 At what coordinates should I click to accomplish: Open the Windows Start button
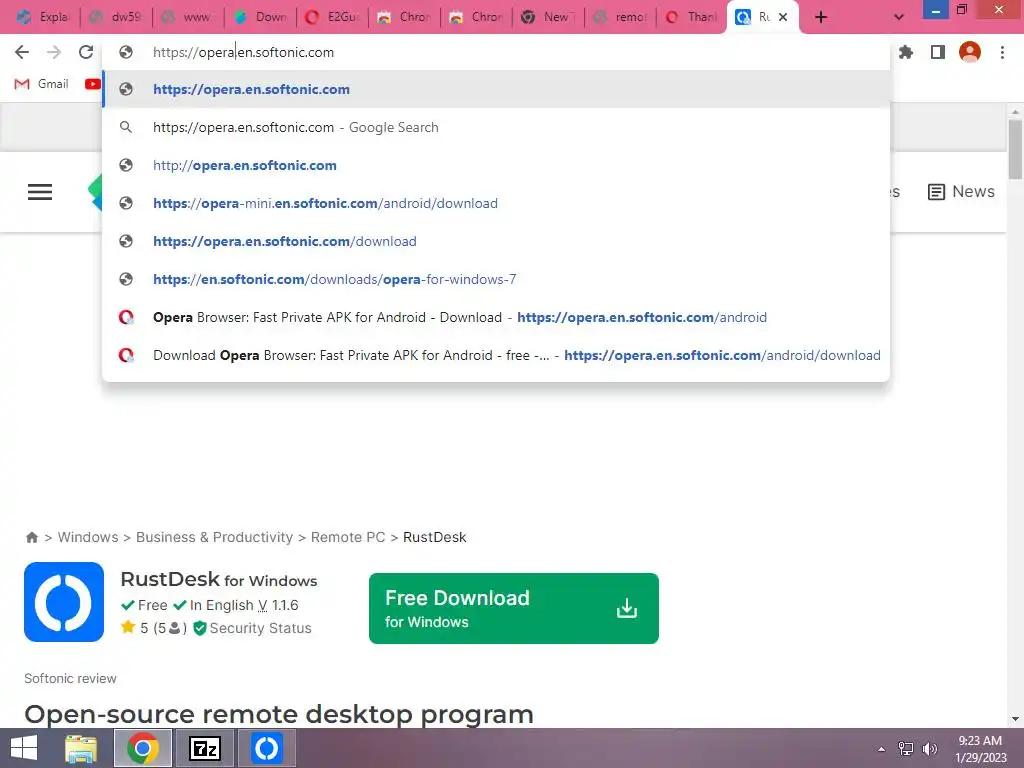24,748
